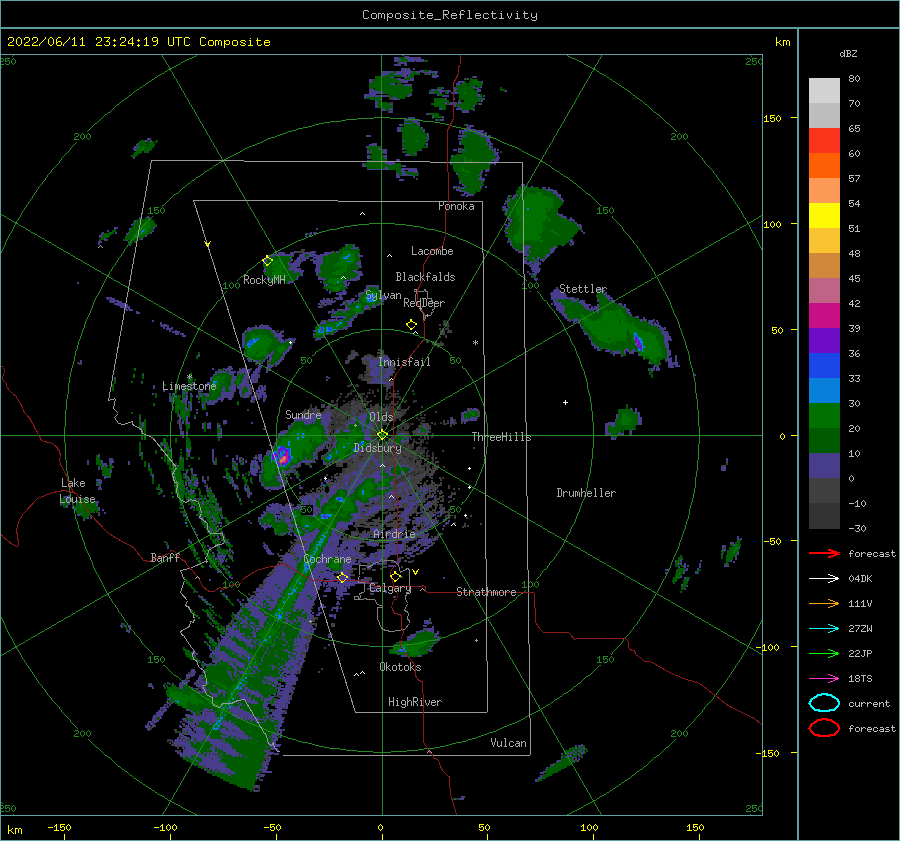Screen dimensions: 900x841
Task: Click the white asterisk above Limestone
Action: click(x=189, y=377)
